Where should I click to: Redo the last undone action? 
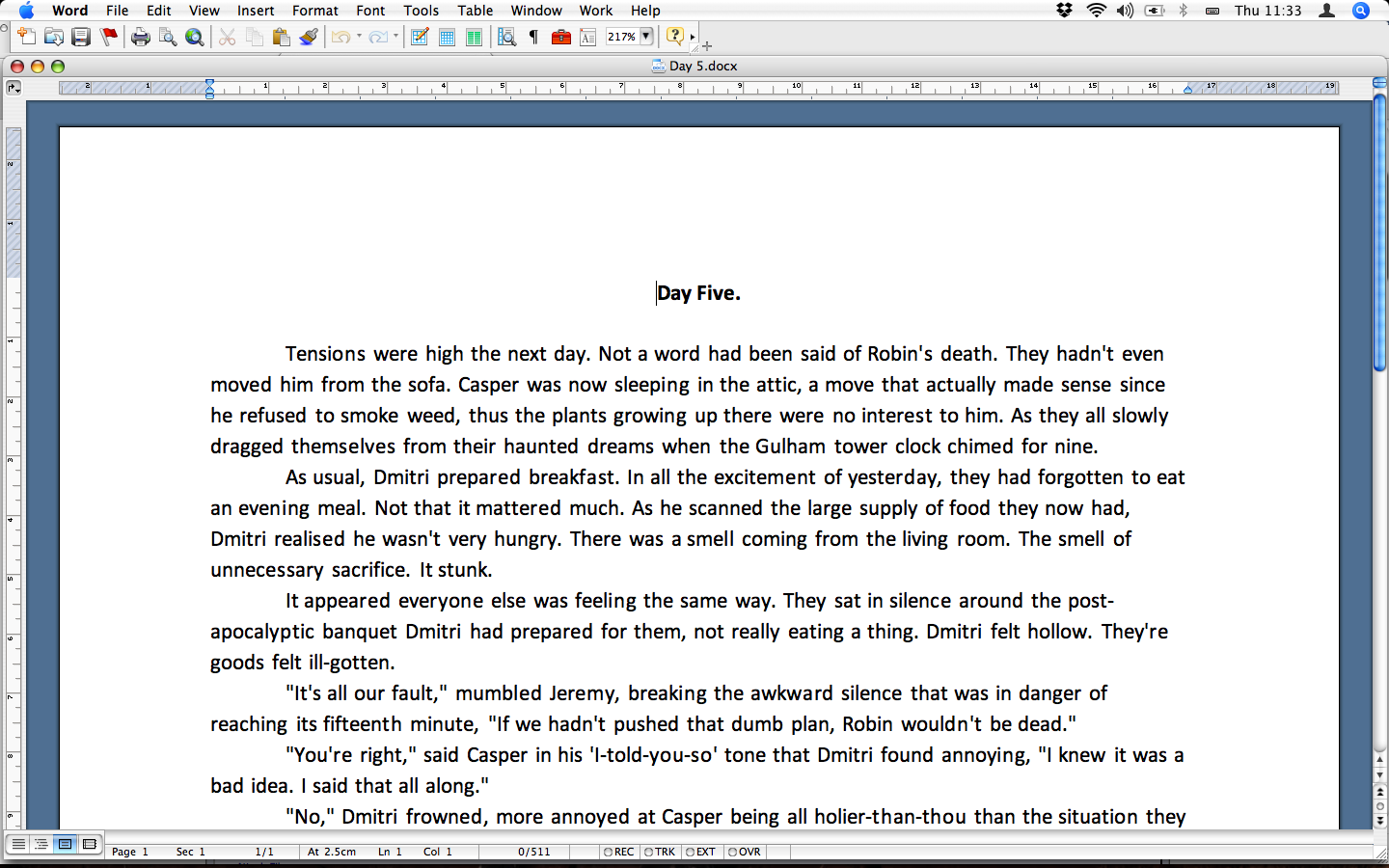(x=378, y=37)
